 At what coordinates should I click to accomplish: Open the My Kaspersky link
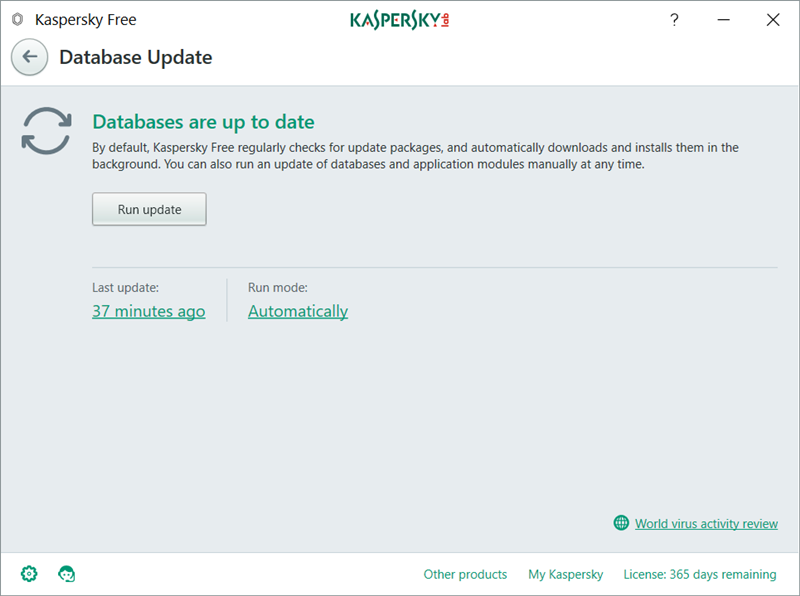coord(565,574)
